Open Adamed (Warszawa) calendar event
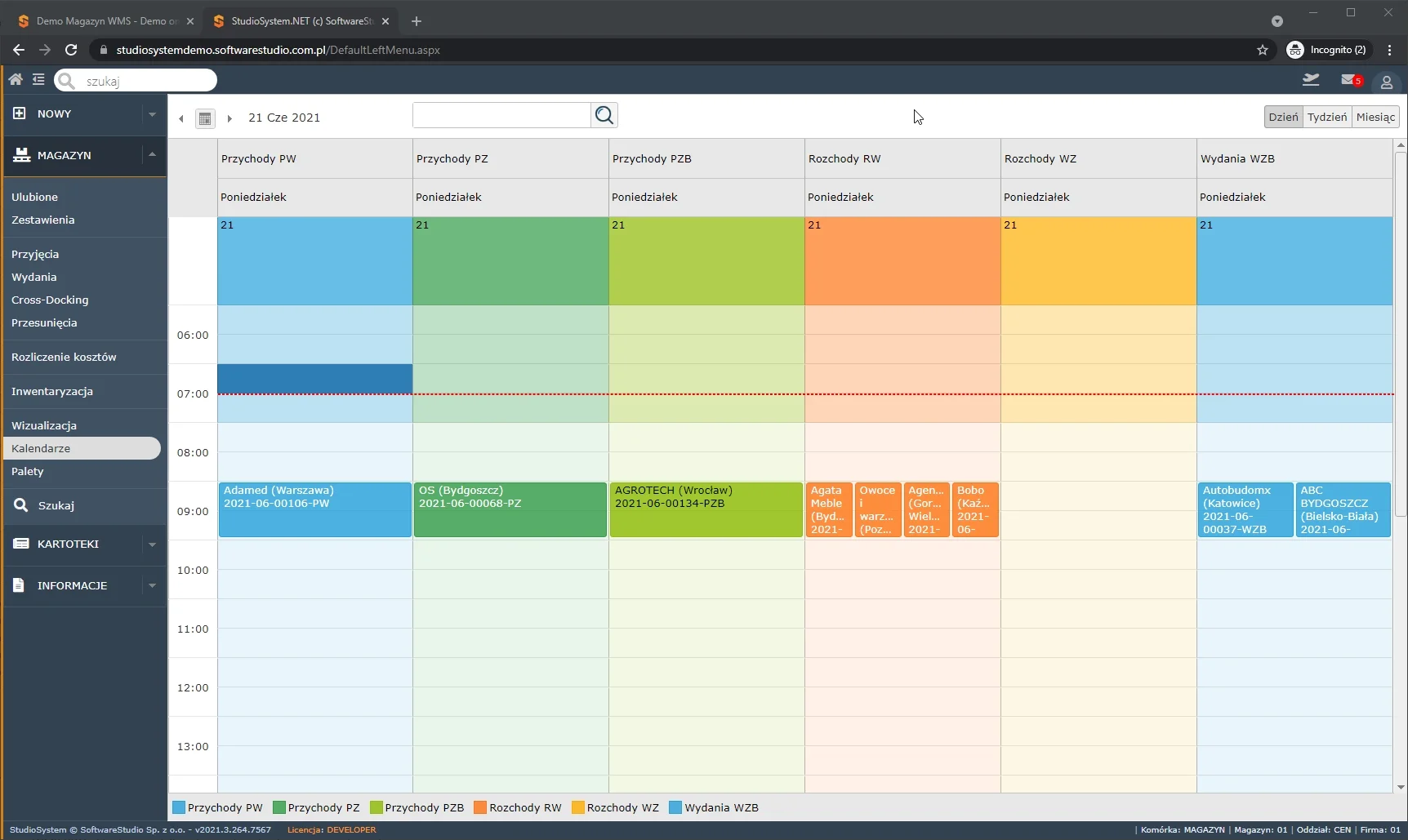The image size is (1408, 840). 314,509
